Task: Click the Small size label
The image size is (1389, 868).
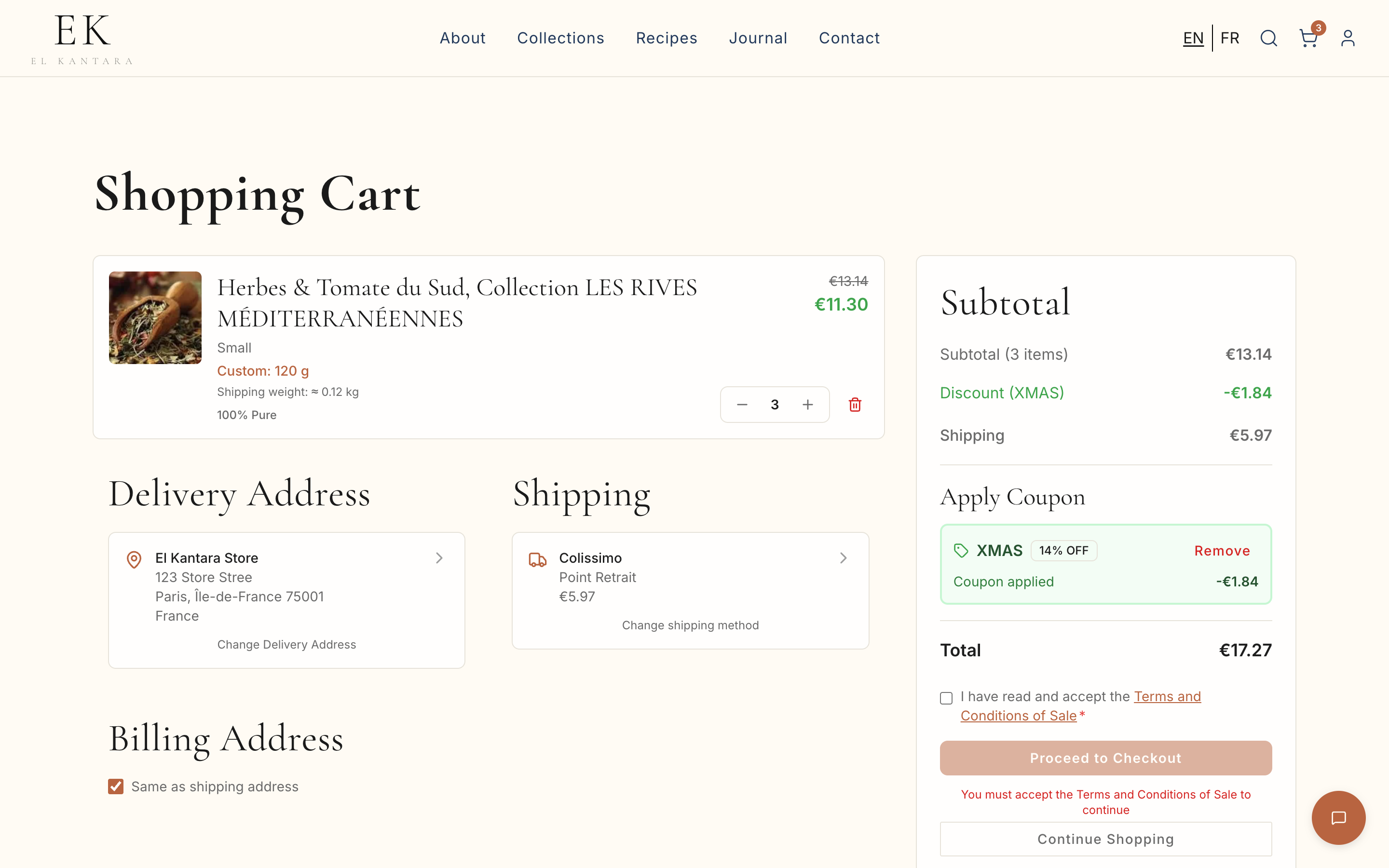Action: (x=234, y=348)
